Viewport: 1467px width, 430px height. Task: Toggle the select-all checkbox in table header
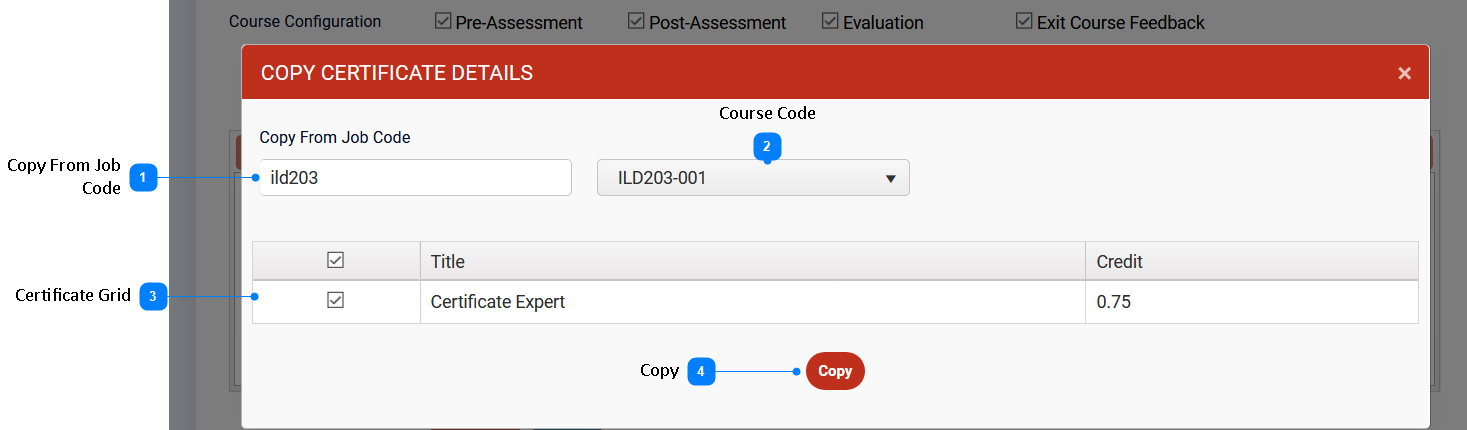pos(336,261)
